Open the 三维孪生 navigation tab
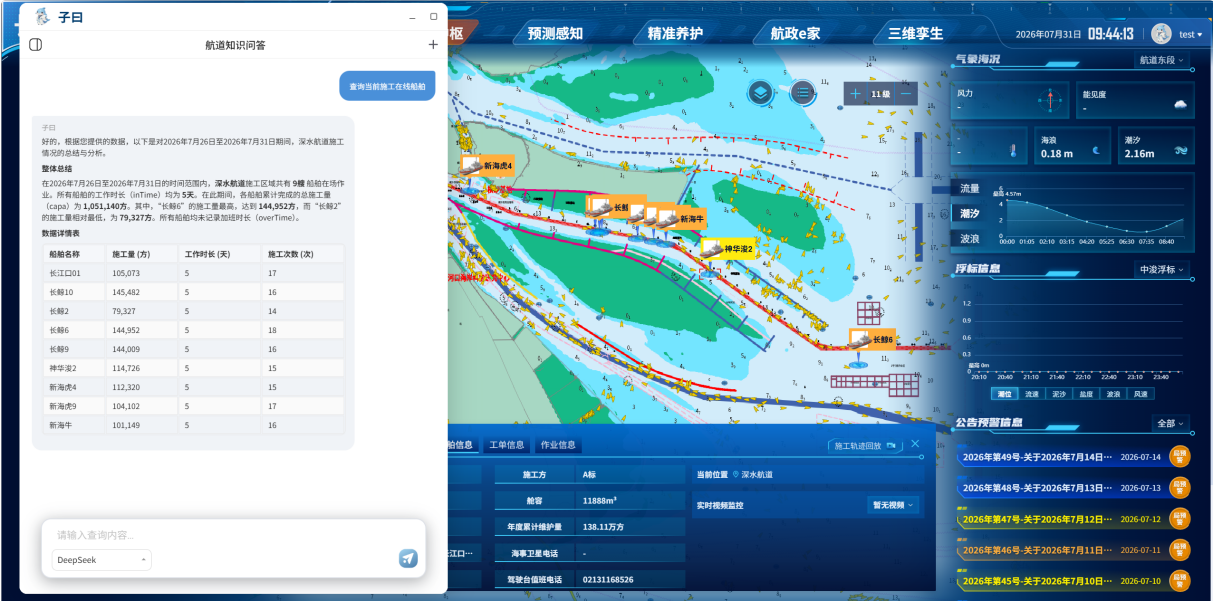The width and height of the screenshot is (1213, 601). click(915, 33)
